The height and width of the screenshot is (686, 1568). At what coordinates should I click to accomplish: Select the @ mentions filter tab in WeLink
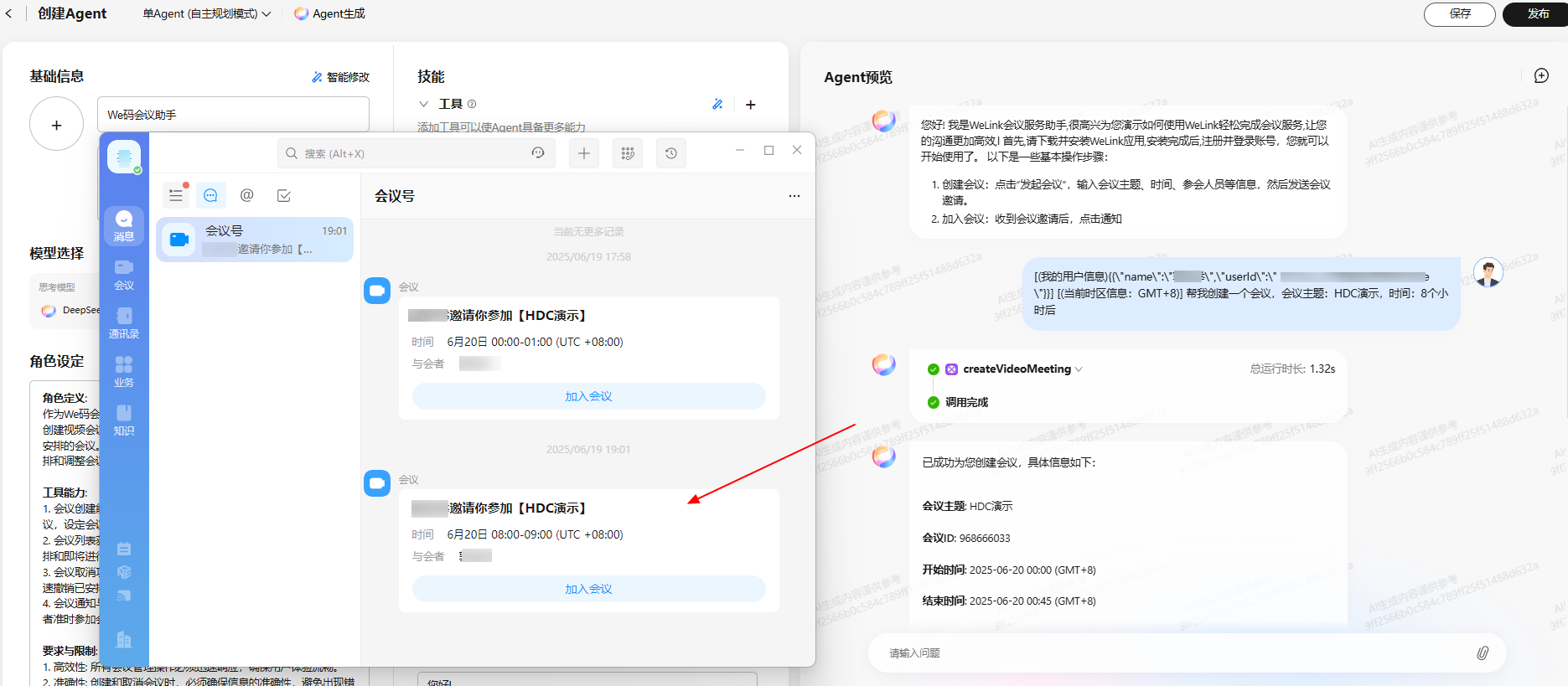[247, 195]
